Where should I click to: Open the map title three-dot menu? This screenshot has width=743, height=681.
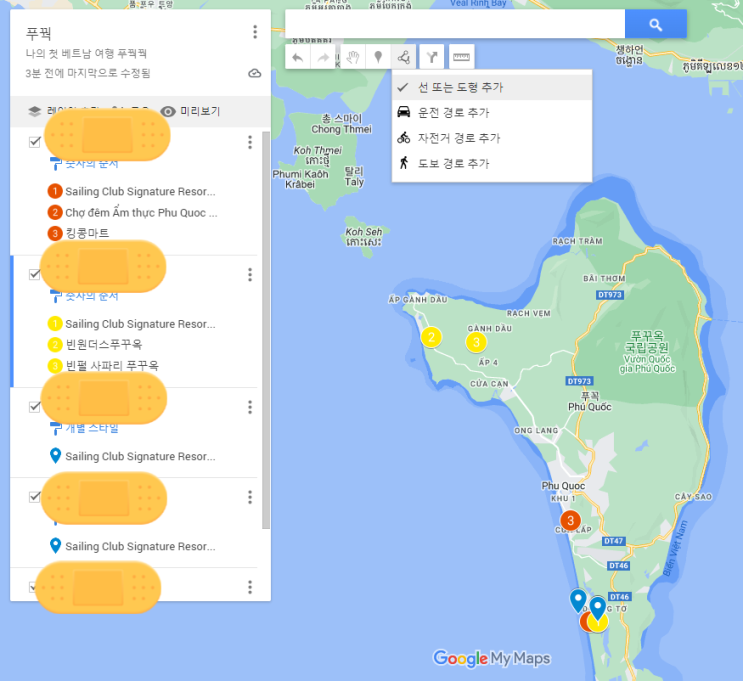(255, 32)
